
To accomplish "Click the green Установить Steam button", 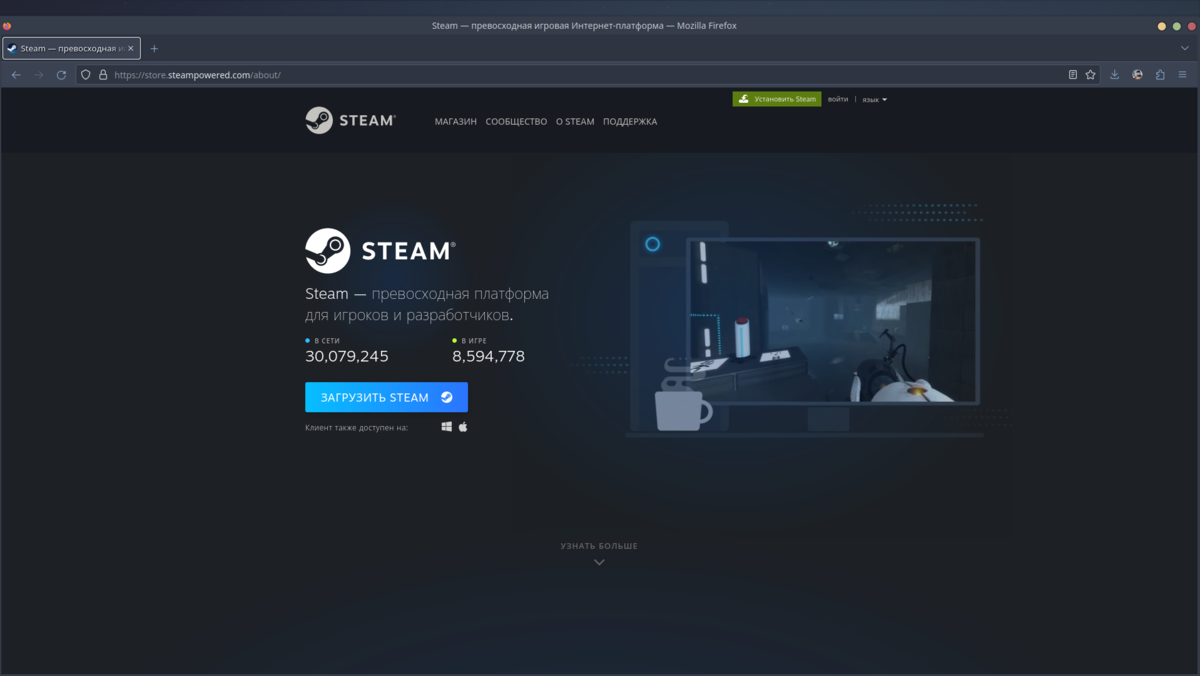I will click(777, 99).
